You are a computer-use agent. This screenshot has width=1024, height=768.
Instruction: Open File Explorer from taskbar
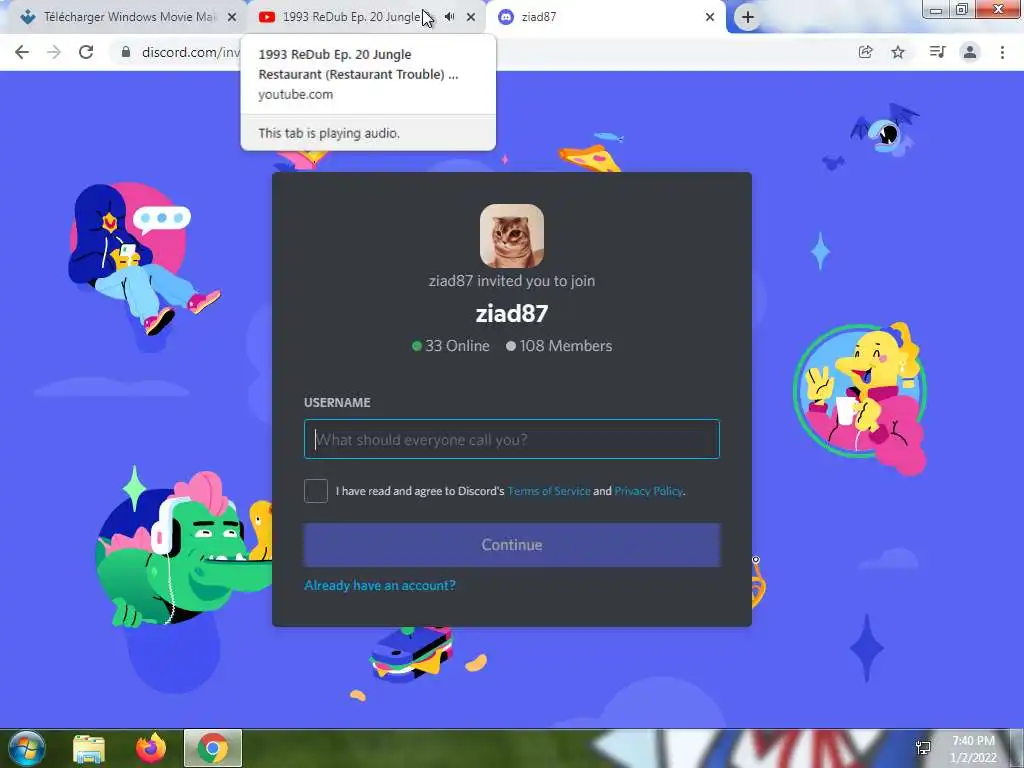click(89, 748)
